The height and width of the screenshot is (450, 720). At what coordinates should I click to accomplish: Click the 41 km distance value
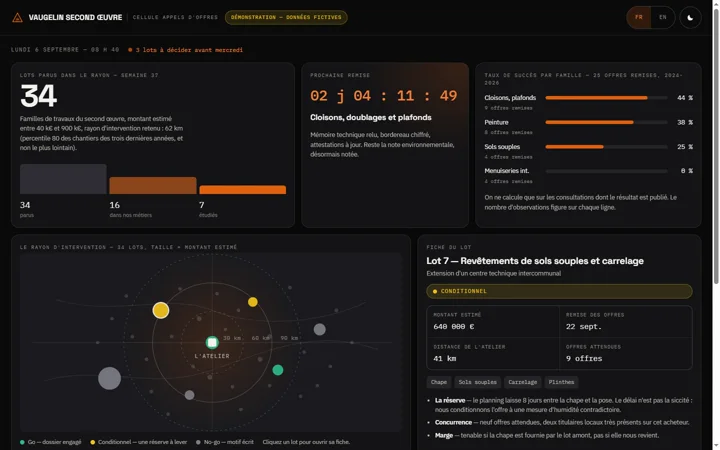click(x=444, y=359)
